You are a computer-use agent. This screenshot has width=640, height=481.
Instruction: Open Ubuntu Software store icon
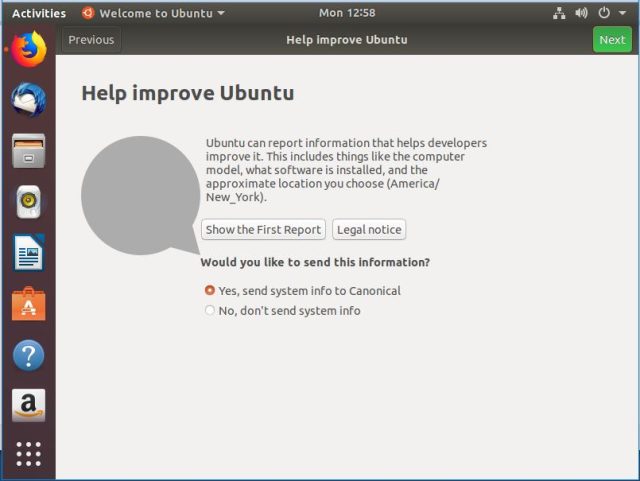coord(28,304)
